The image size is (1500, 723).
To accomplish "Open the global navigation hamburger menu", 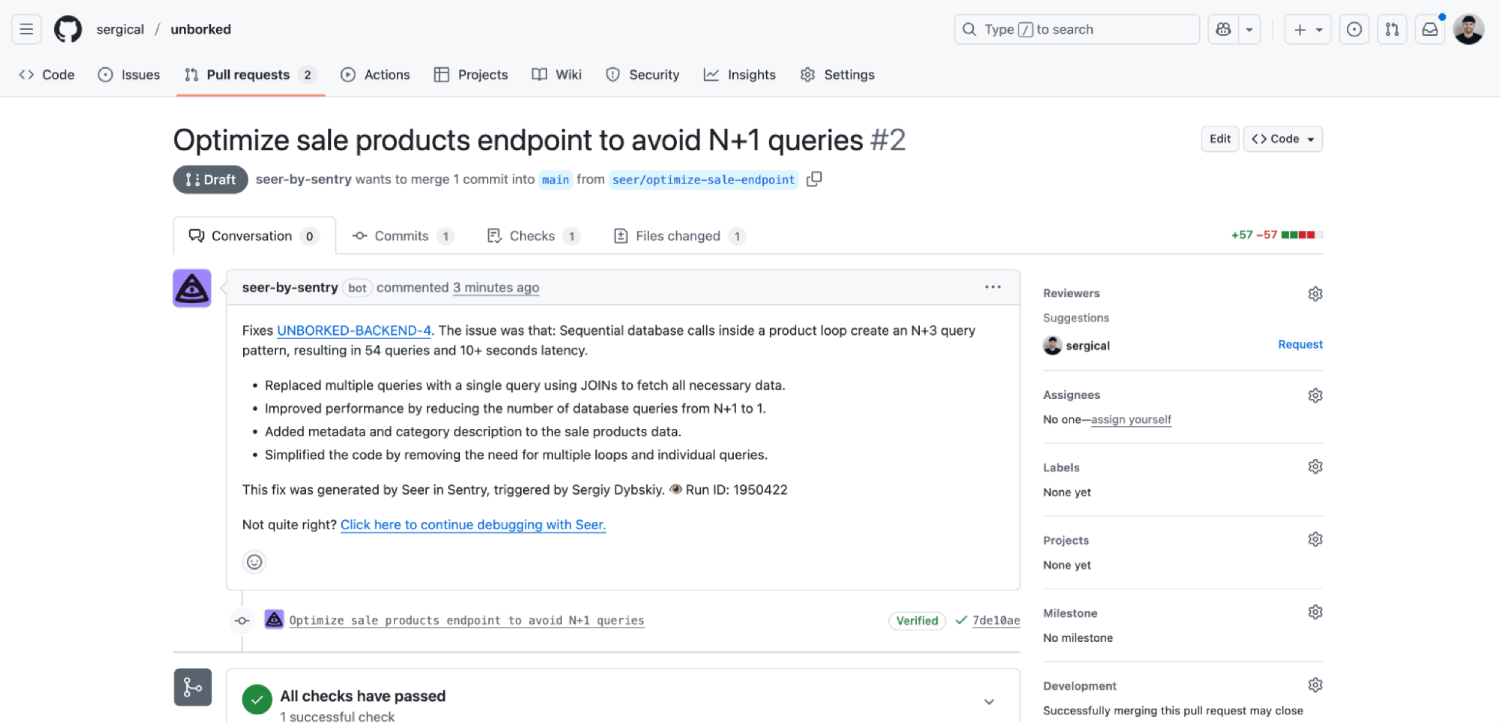I will (26, 29).
